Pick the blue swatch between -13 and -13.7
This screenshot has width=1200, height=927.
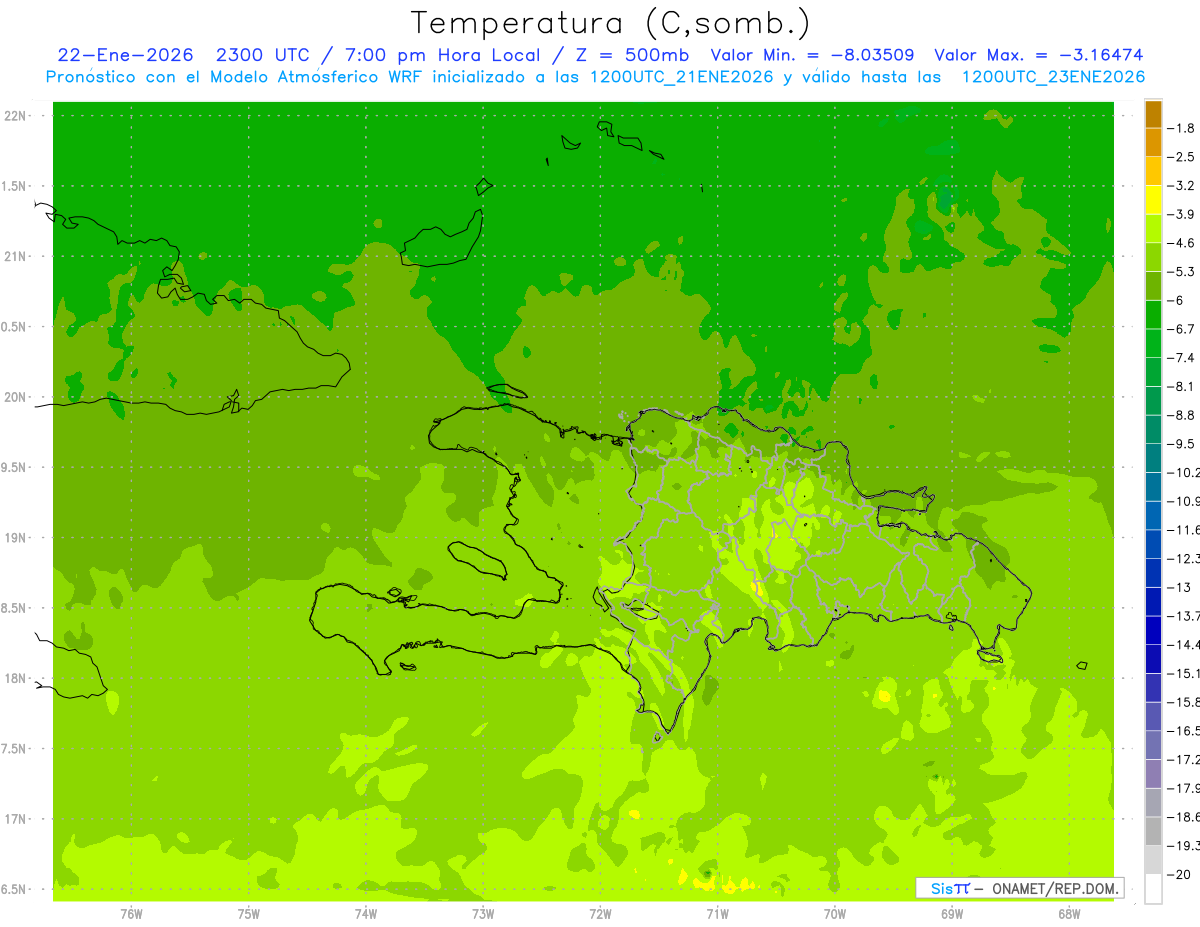tap(1153, 602)
